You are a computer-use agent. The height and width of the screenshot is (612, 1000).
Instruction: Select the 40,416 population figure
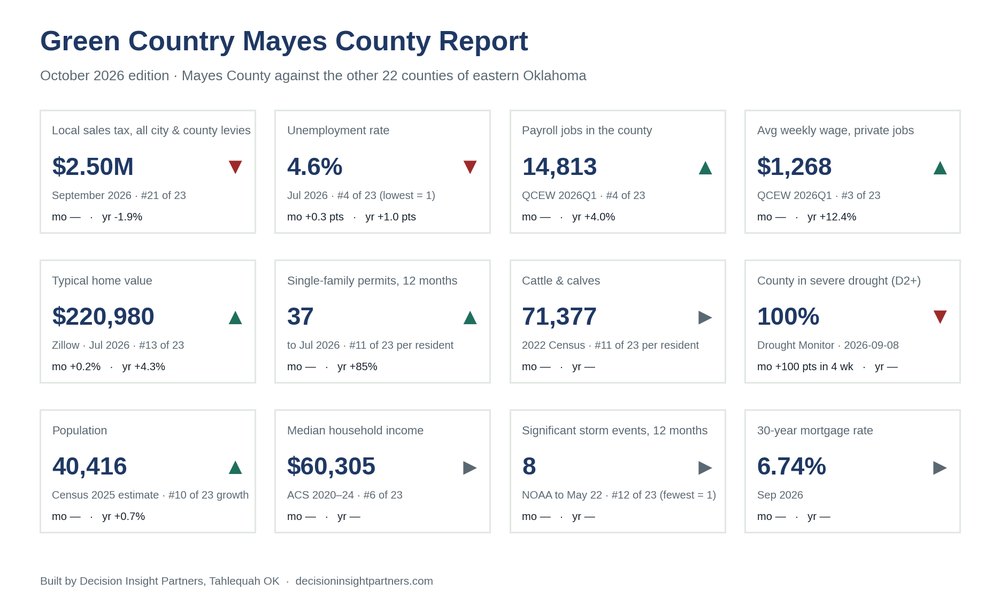(89, 466)
